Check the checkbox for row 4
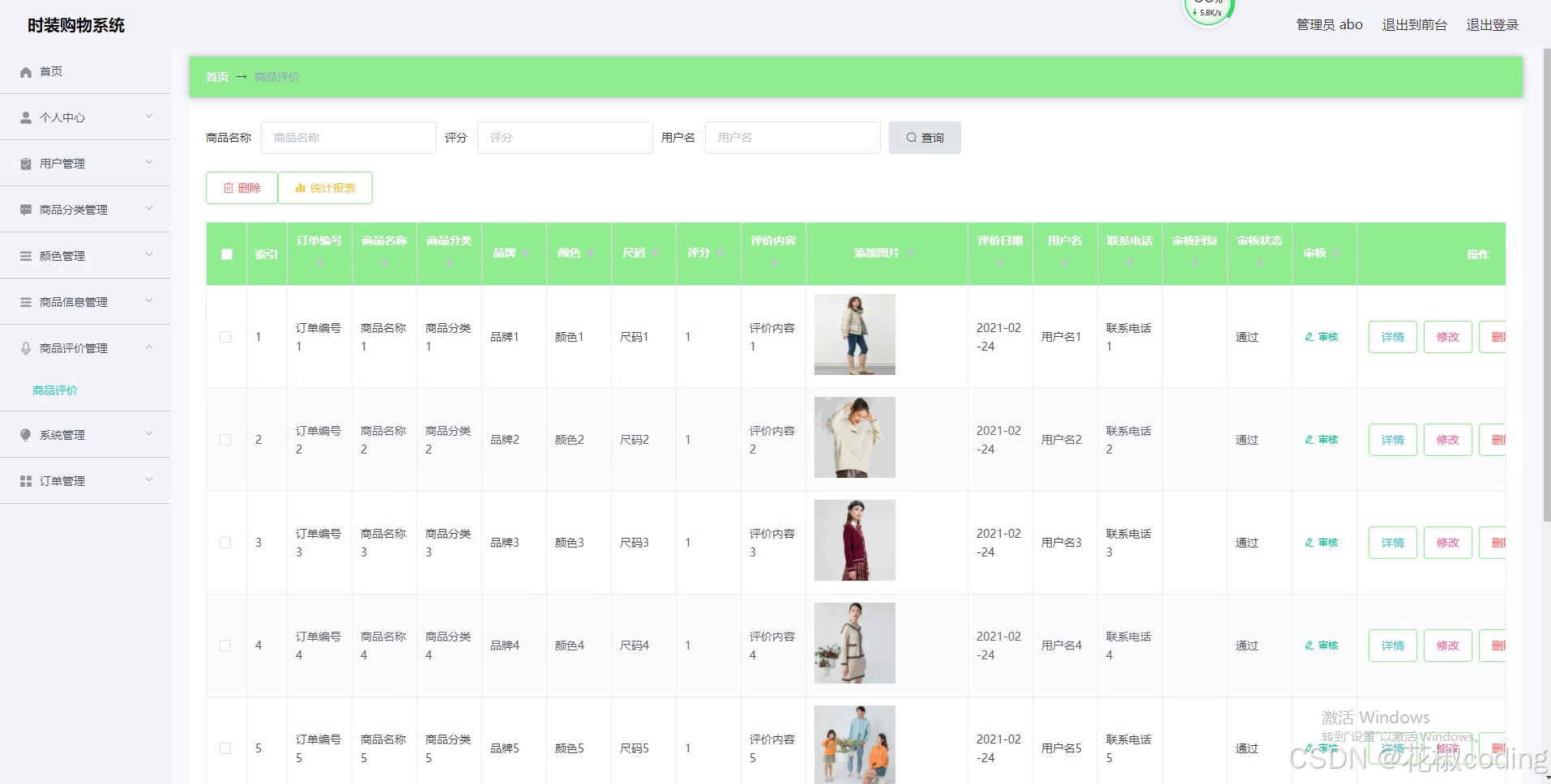 [x=225, y=646]
